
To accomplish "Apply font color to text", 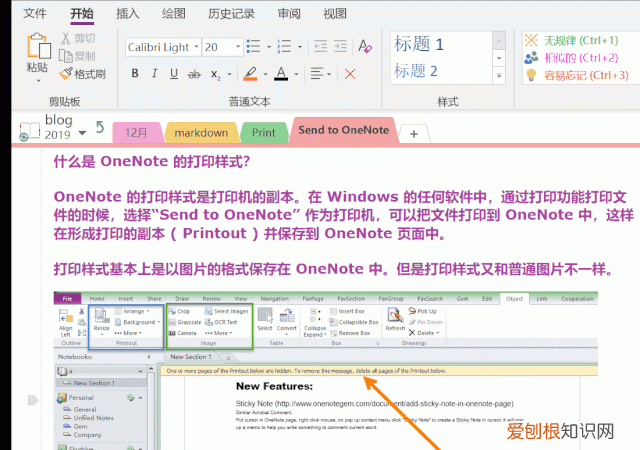I will click(281, 74).
